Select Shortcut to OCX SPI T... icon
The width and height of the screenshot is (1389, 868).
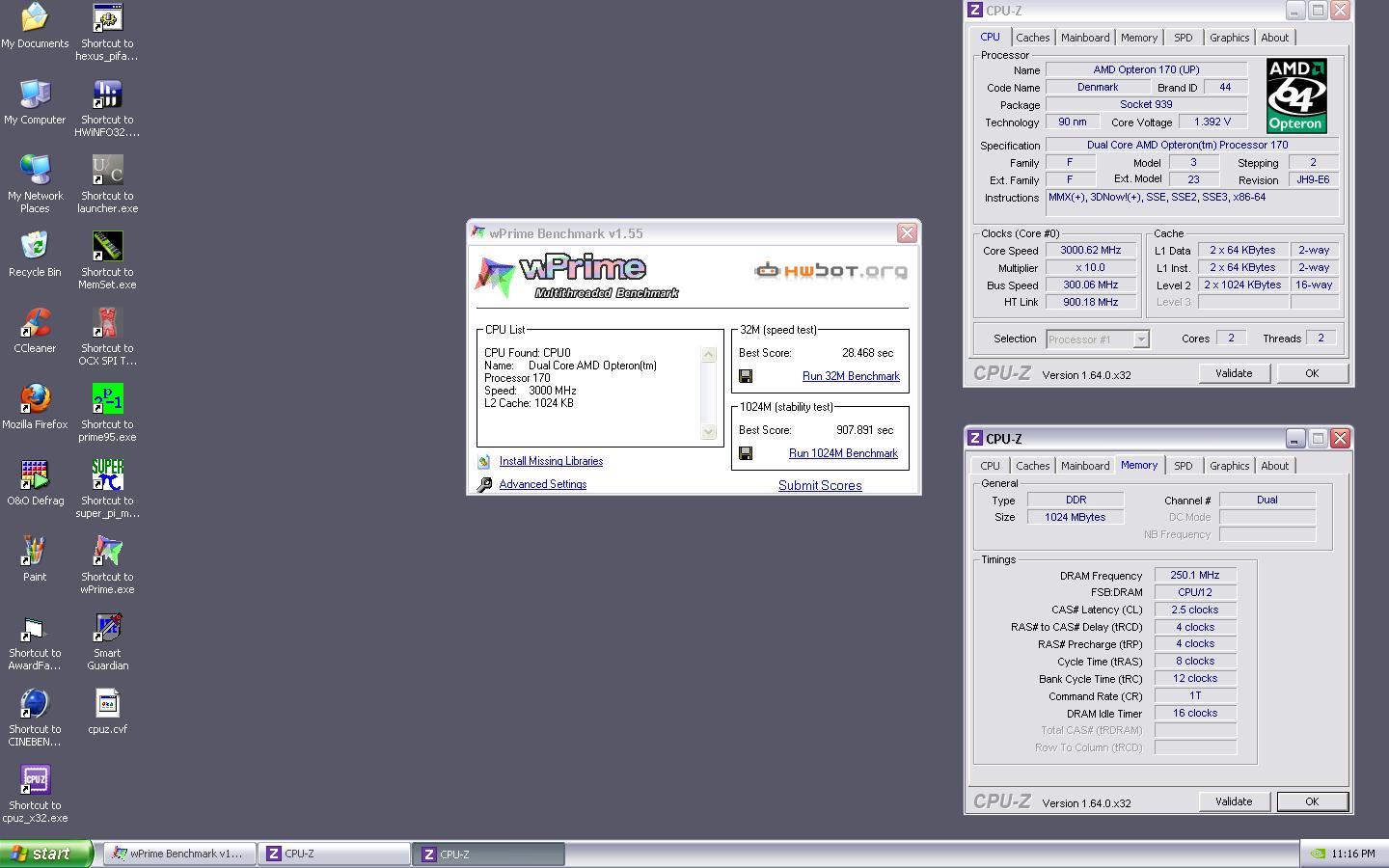click(107, 338)
